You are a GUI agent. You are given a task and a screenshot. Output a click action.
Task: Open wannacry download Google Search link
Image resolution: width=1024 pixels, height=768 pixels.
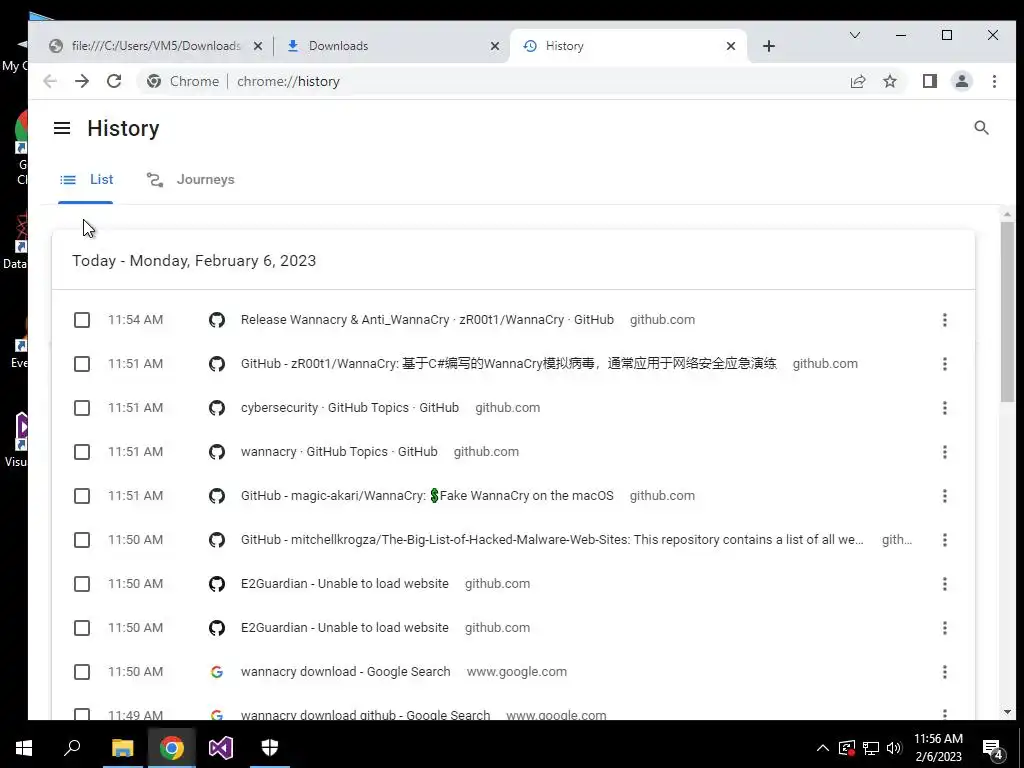(x=345, y=672)
